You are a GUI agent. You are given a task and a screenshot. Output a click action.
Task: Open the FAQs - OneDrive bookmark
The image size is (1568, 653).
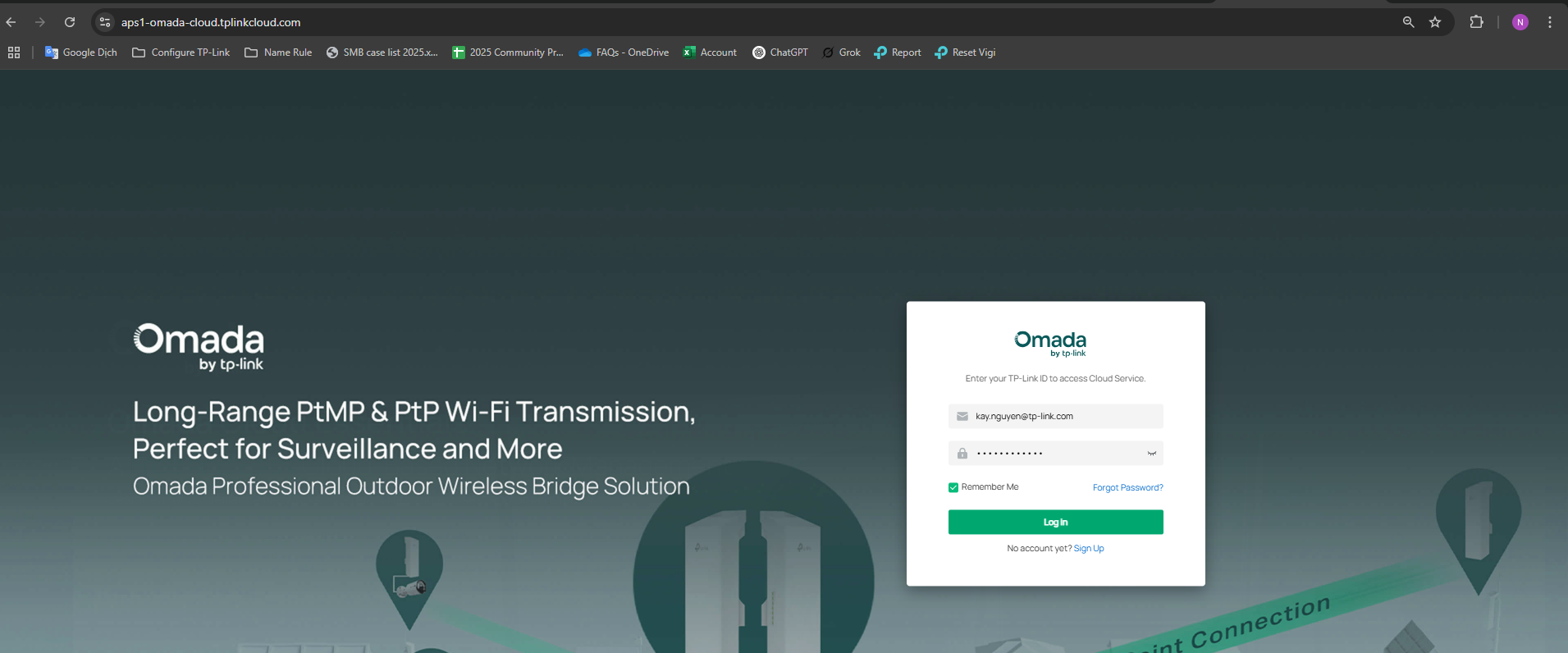pyautogui.click(x=624, y=53)
